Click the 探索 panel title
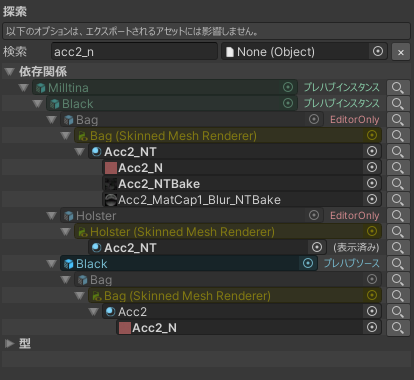414x380 pixels. point(15,12)
